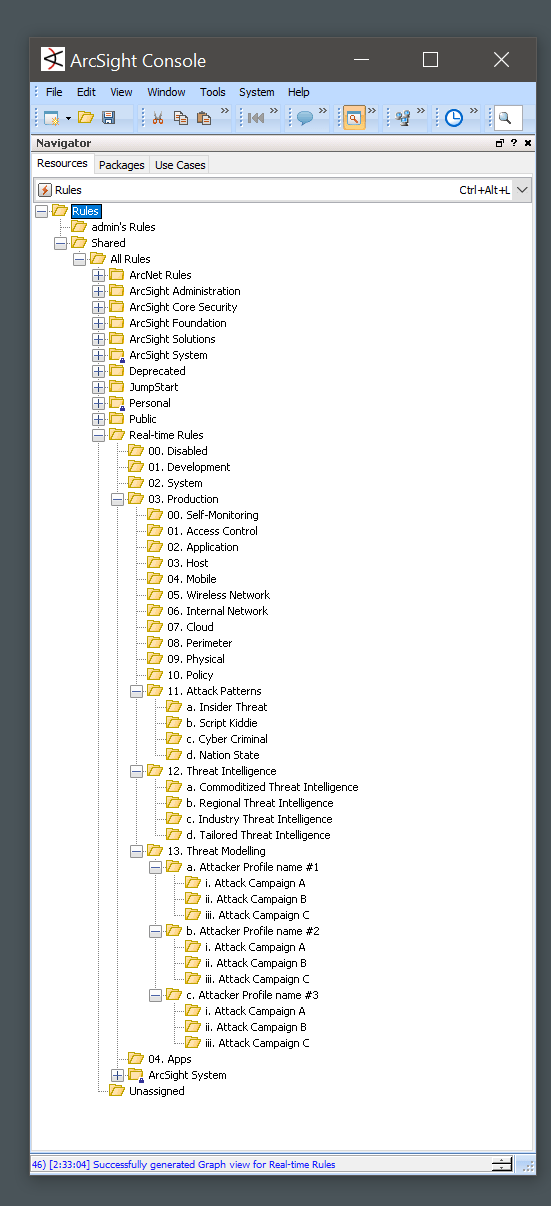Collapse the root Rules tree node
Screen dimensions: 551x1206
pyautogui.click(x=41, y=211)
